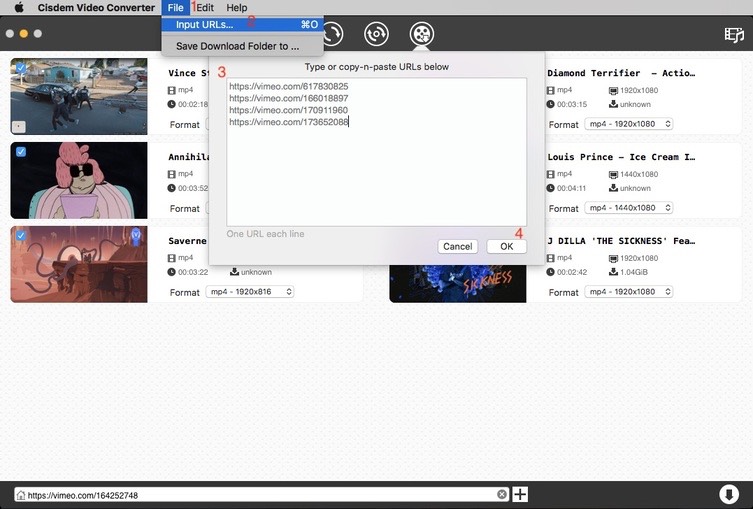Click the resolution icon in Diamond Terrifier row
This screenshot has height=509, width=753.
613,90
